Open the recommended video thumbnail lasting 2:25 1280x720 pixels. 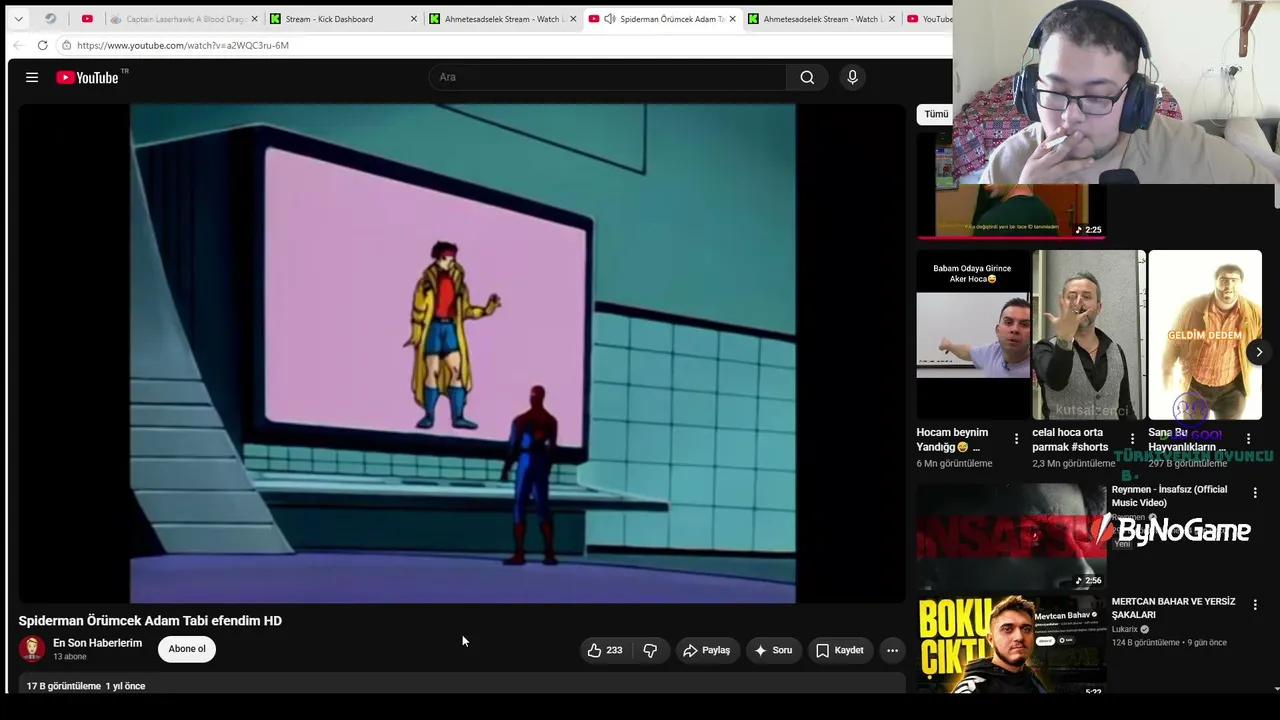1012,186
